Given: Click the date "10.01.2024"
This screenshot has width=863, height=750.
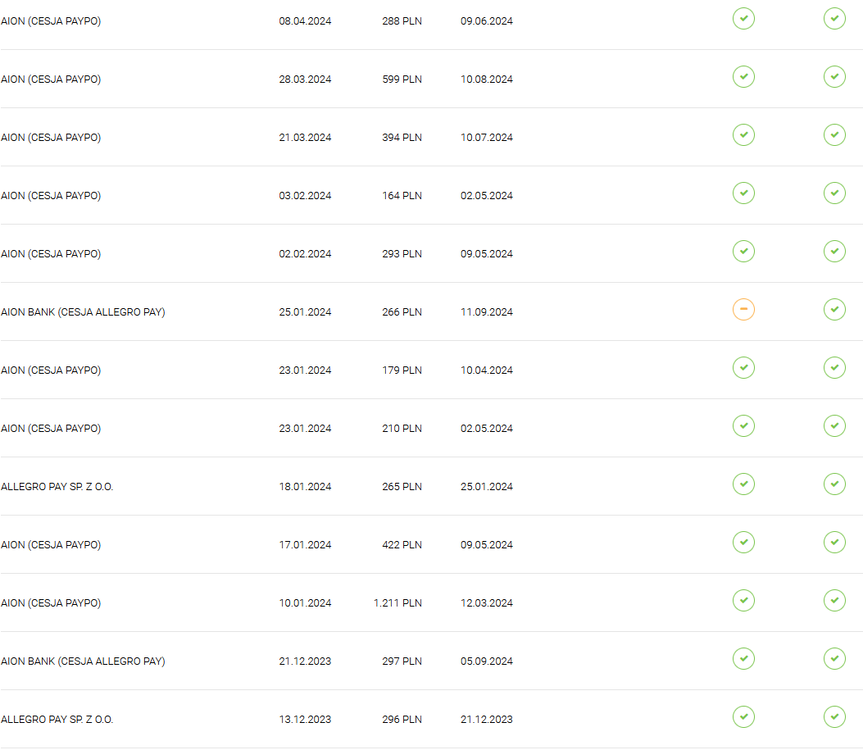Looking at the screenshot, I should point(305,603).
